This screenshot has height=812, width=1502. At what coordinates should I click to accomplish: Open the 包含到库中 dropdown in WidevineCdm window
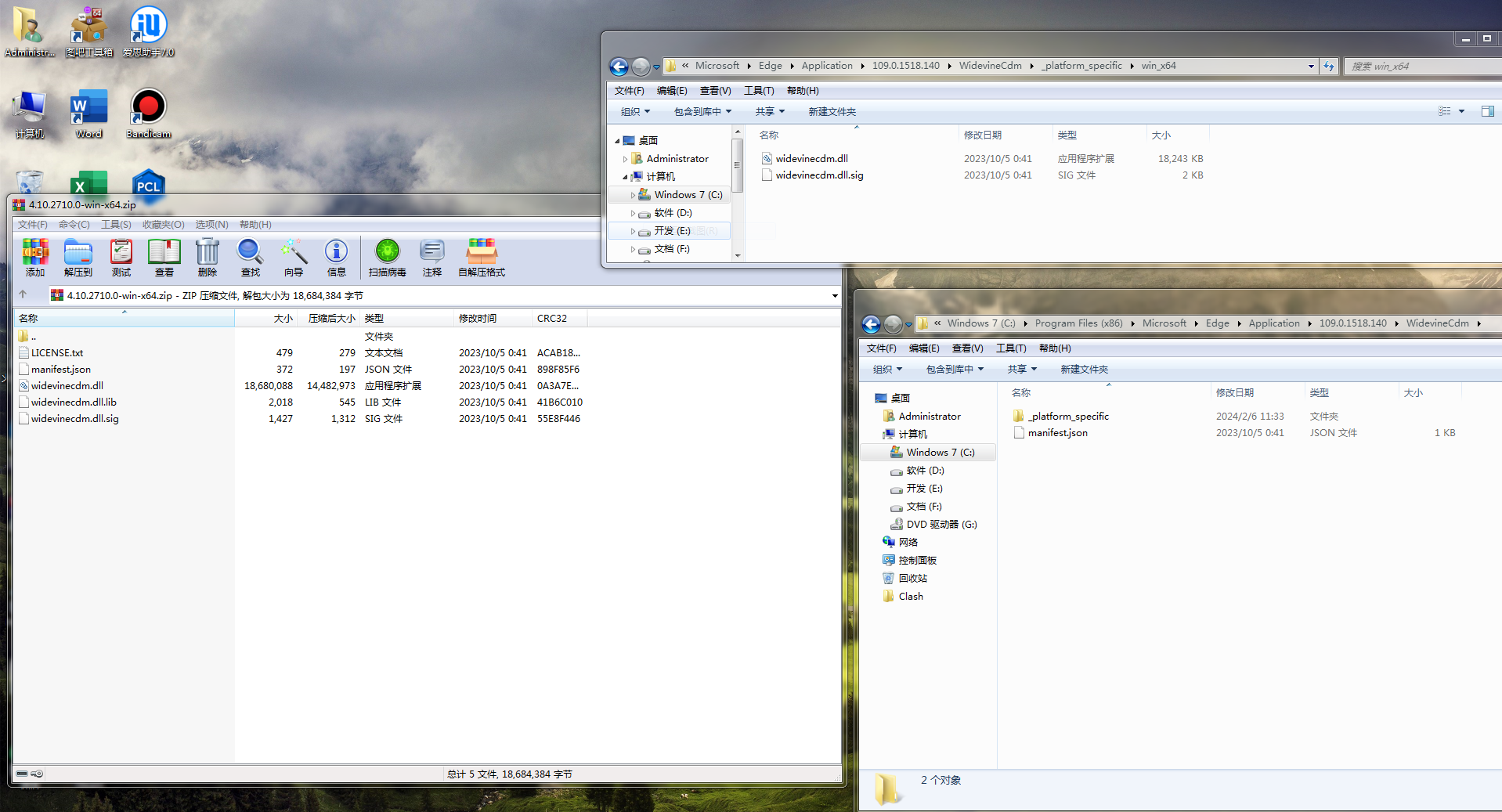955,370
